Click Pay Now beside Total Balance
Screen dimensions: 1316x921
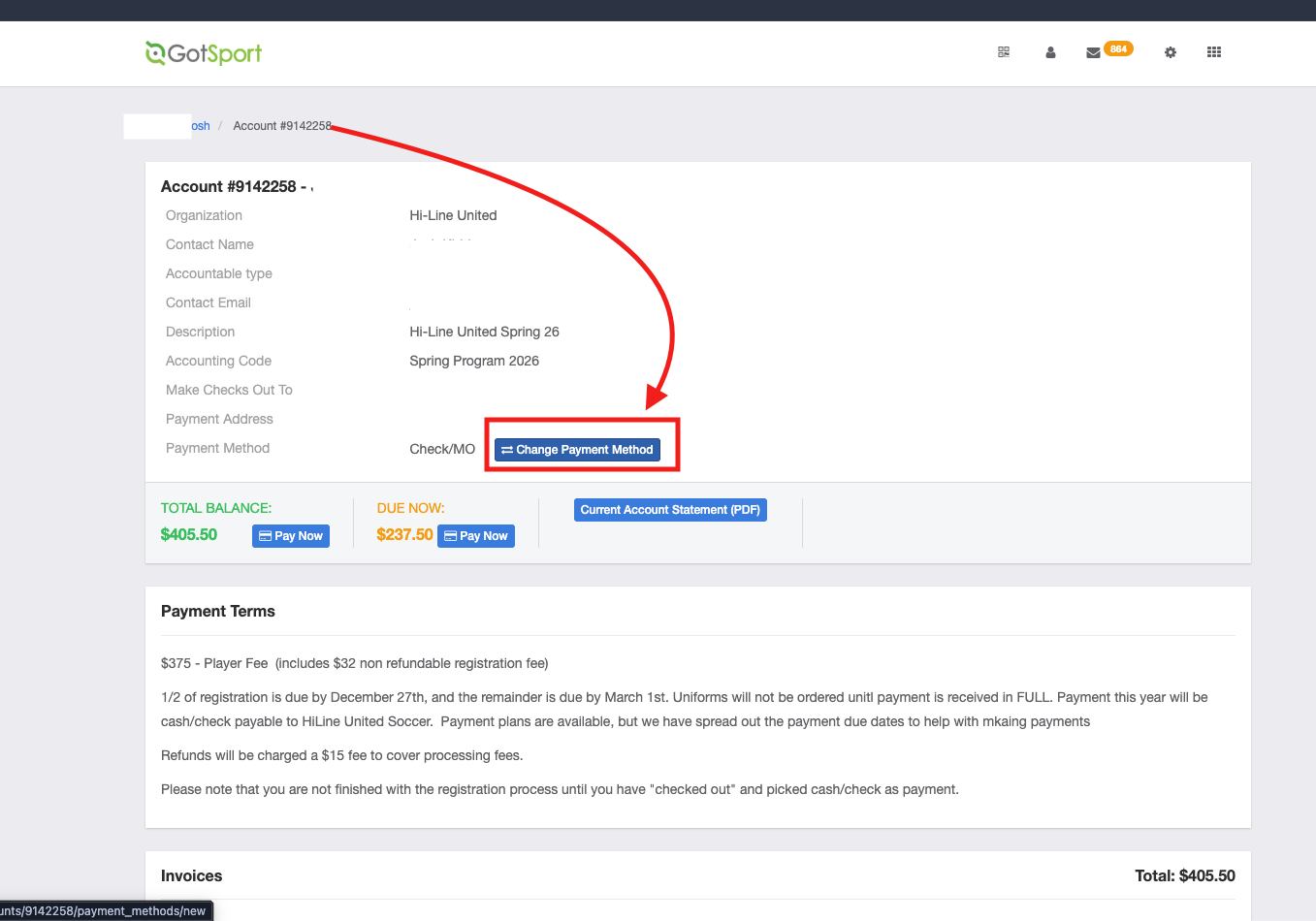point(291,536)
